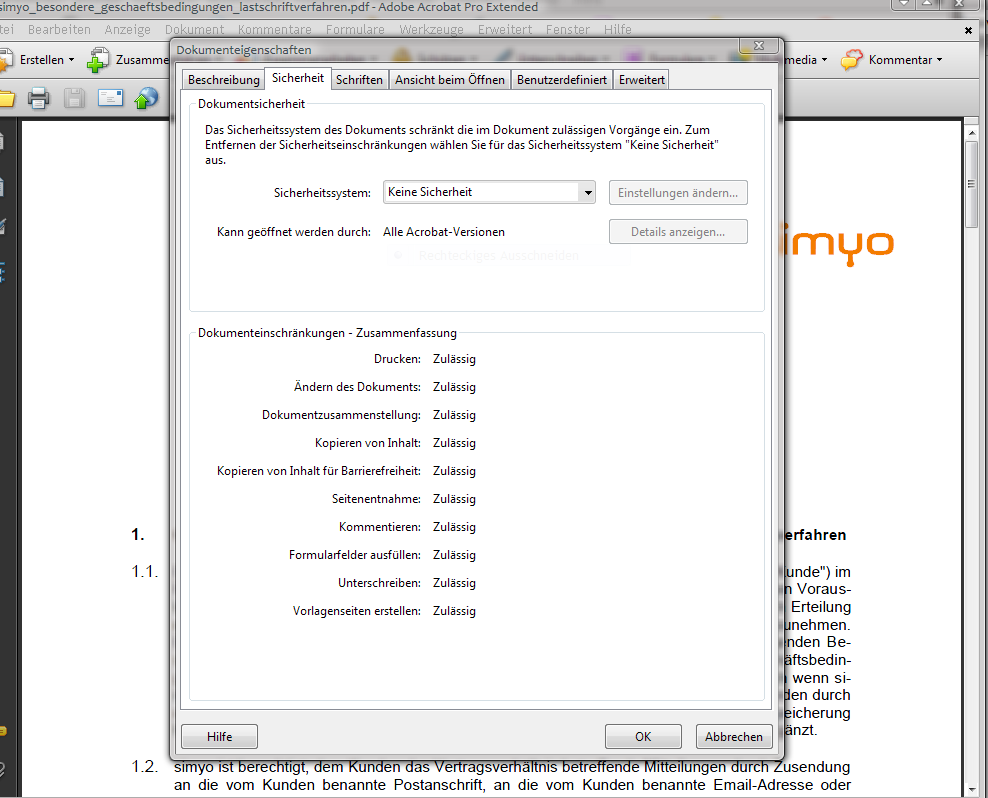Open the Erweitert menu in the menu bar
This screenshot has width=988, height=798.
tap(505, 30)
